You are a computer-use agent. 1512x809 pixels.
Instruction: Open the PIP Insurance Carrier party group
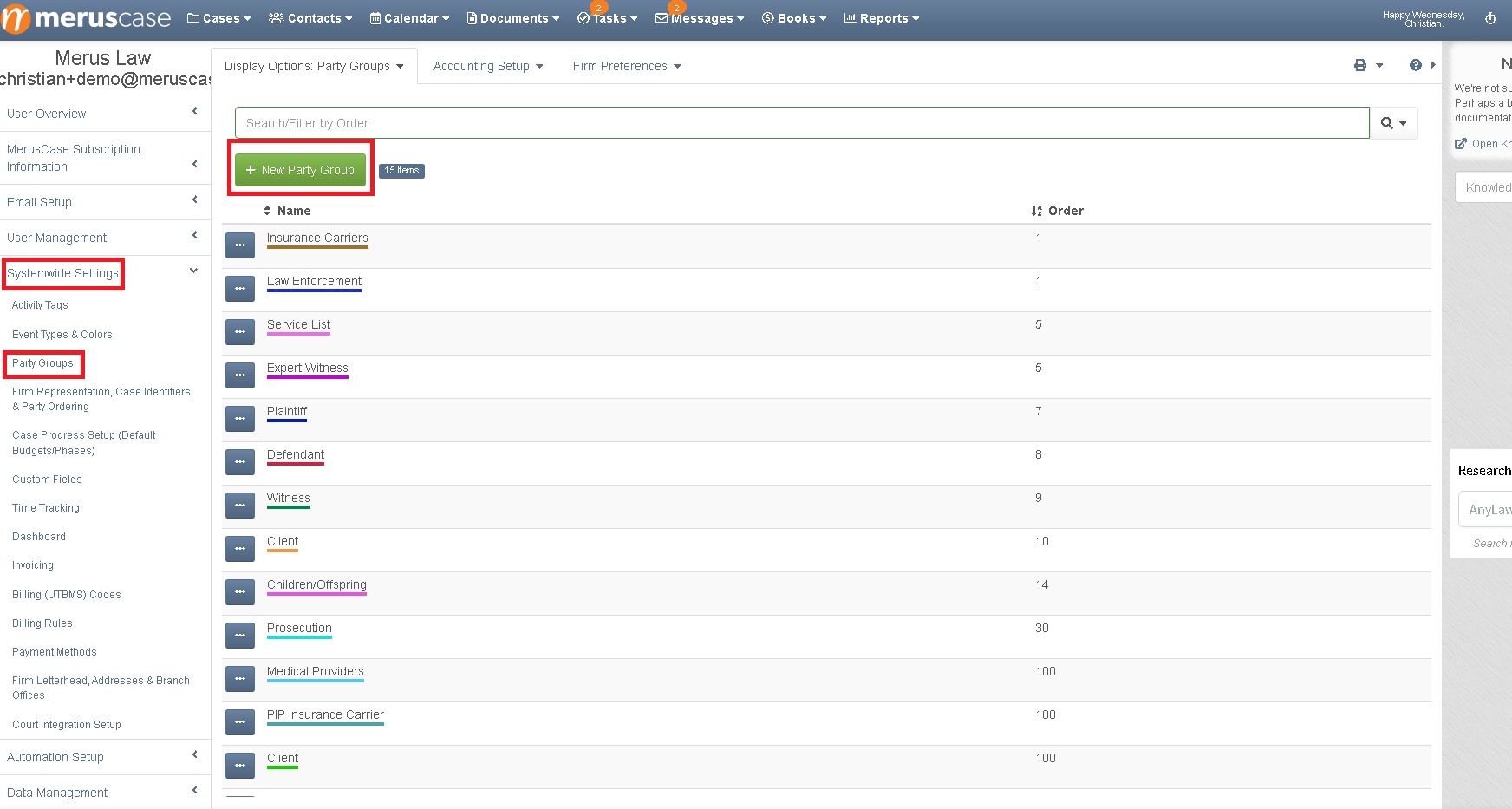pyautogui.click(x=325, y=714)
